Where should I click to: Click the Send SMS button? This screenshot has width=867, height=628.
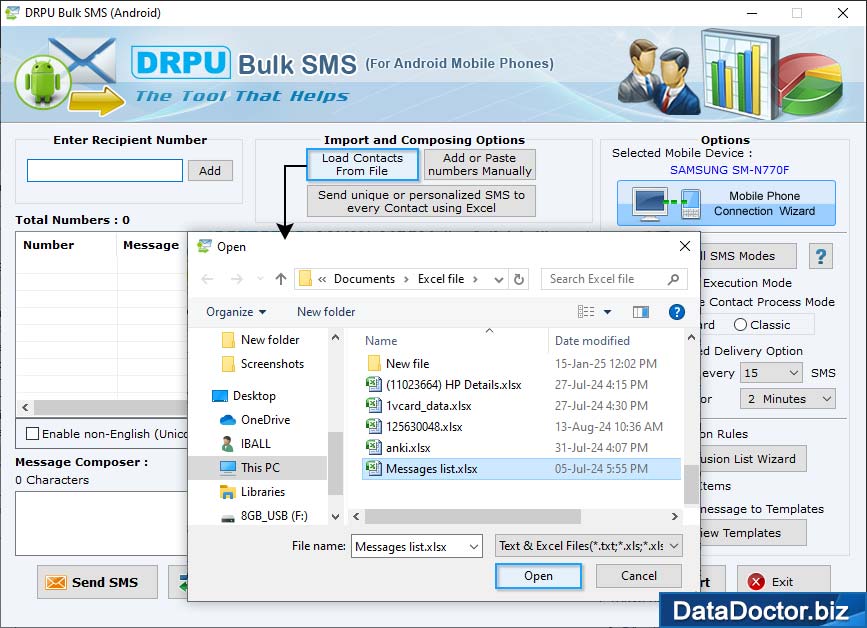(x=97, y=582)
